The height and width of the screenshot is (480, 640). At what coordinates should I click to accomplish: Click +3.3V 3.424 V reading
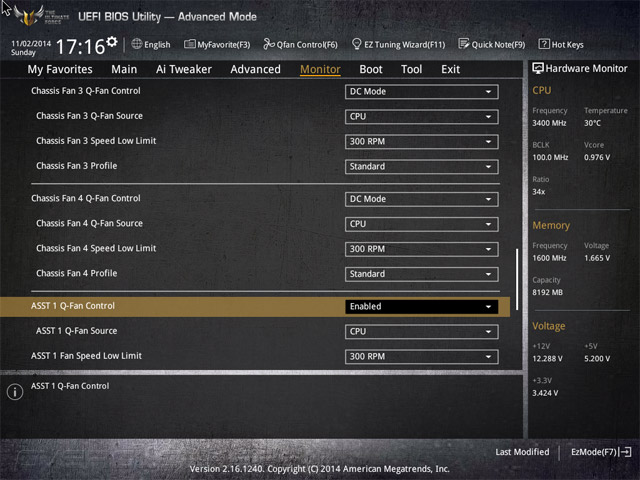pyautogui.click(x=545, y=393)
